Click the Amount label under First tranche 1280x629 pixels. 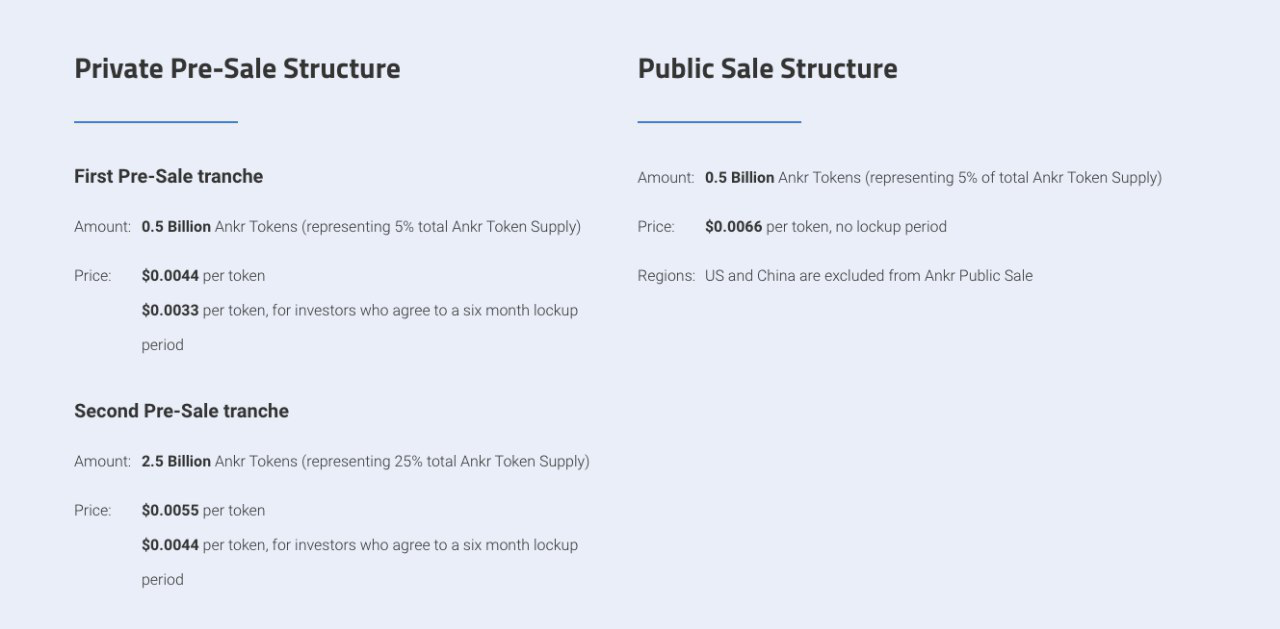tap(102, 227)
